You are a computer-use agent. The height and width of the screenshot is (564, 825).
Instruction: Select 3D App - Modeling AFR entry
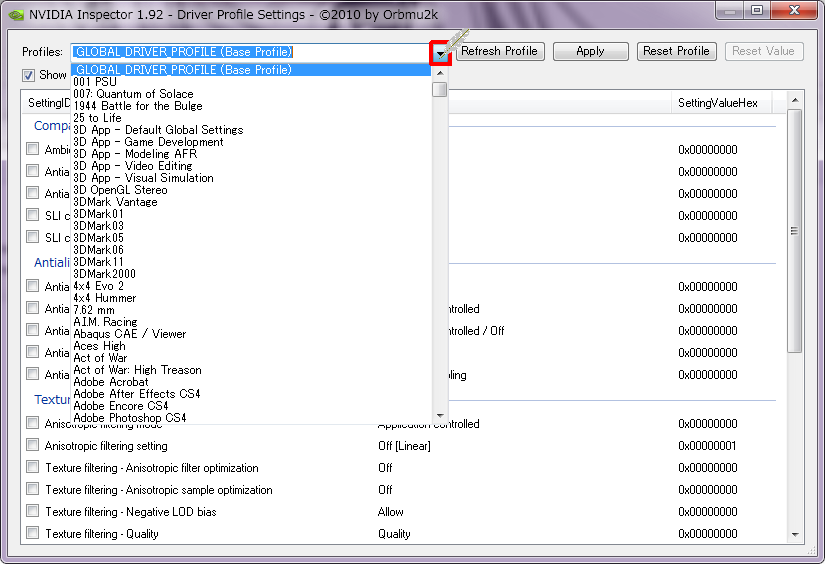pos(251,154)
